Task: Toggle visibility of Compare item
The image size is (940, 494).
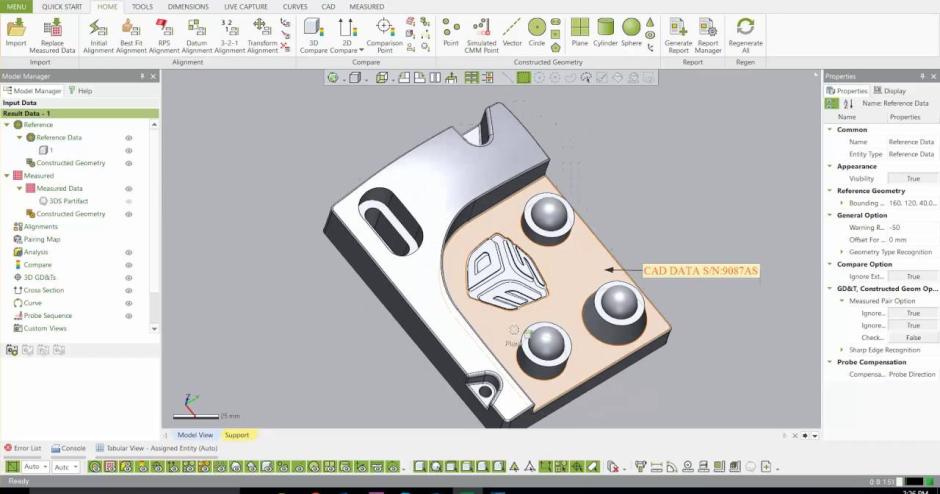Action: [x=128, y=265]
